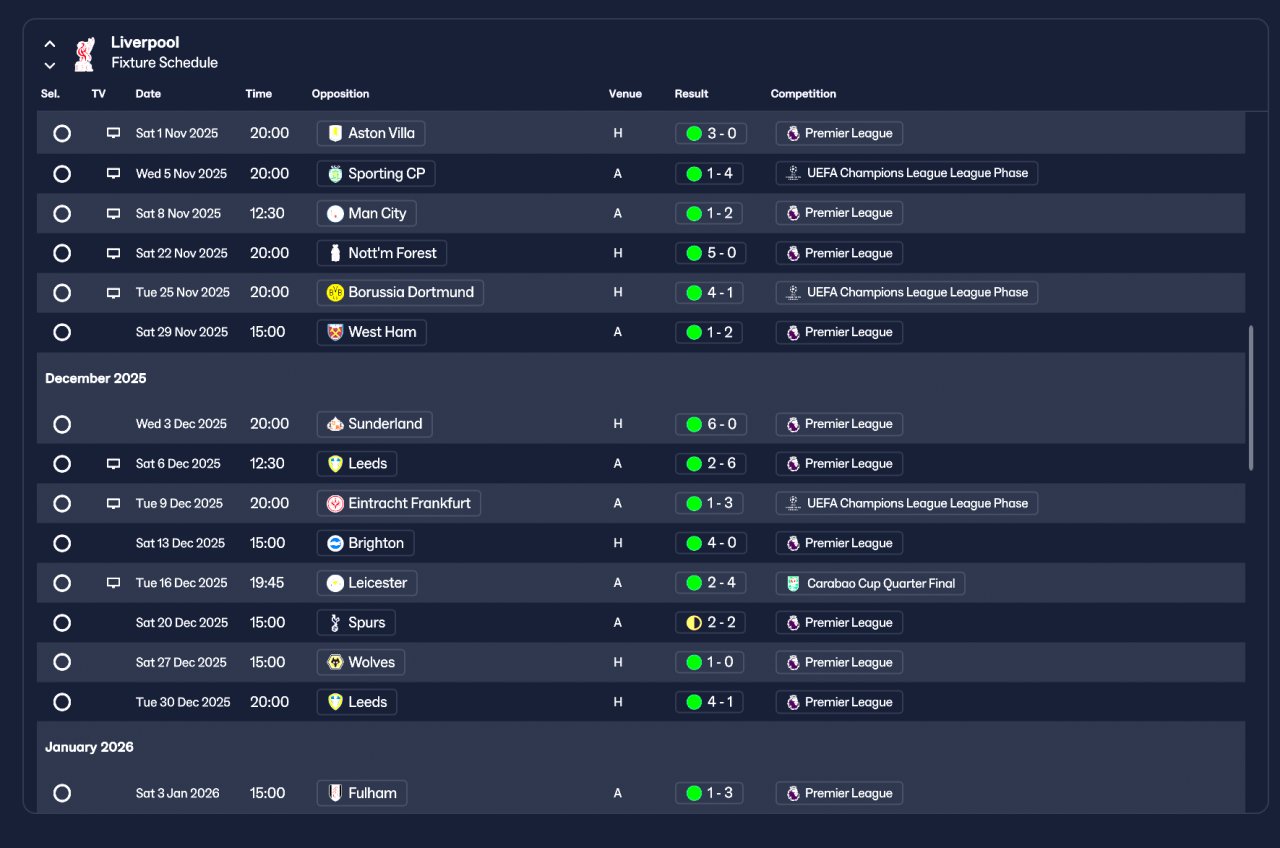This screenshot has height=848, width=1280.
Task: Sort by the Venue column header
Action: tap(625, 94)
